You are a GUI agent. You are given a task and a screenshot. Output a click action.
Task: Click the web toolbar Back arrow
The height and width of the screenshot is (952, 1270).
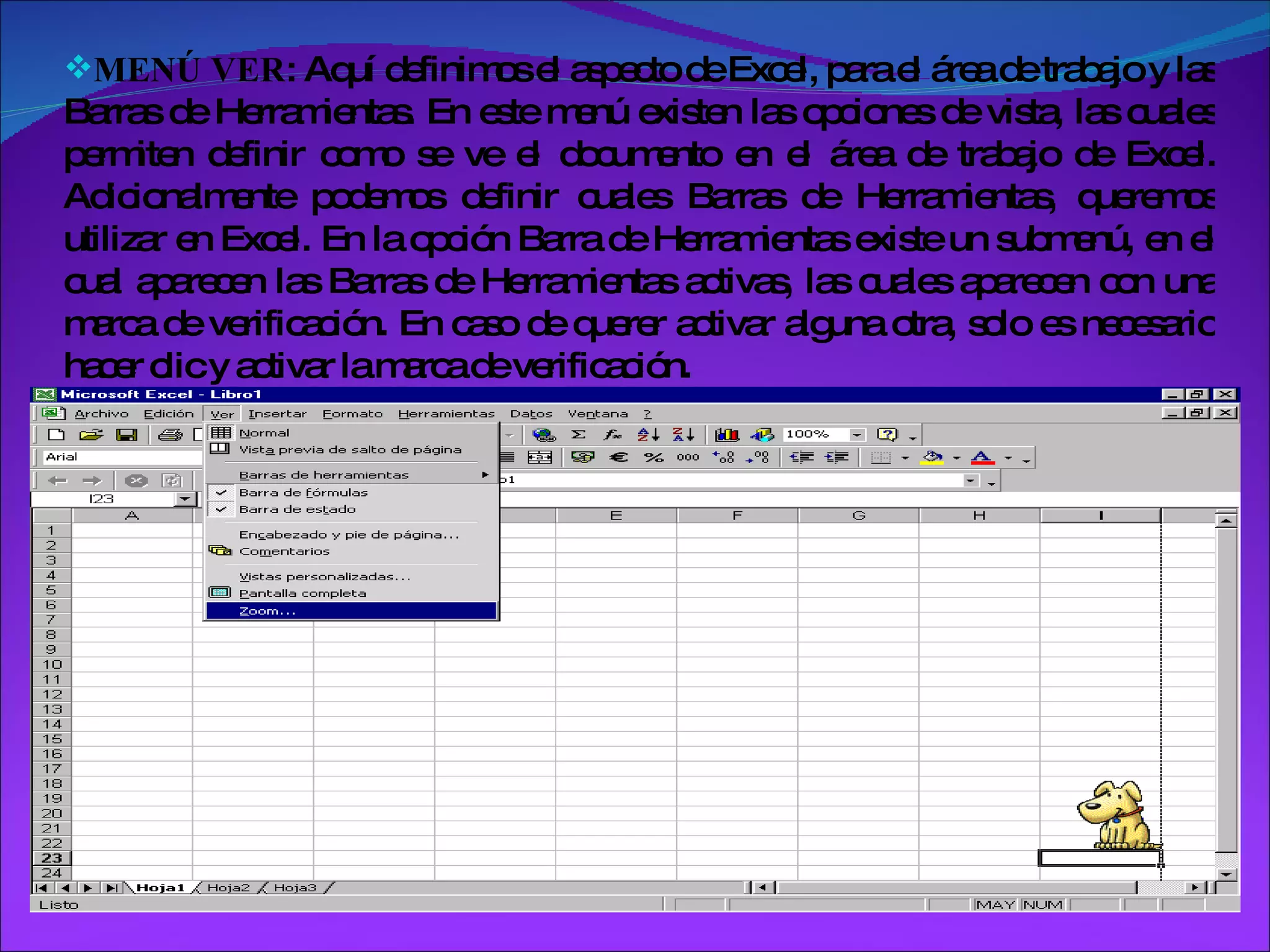[57, 480]
